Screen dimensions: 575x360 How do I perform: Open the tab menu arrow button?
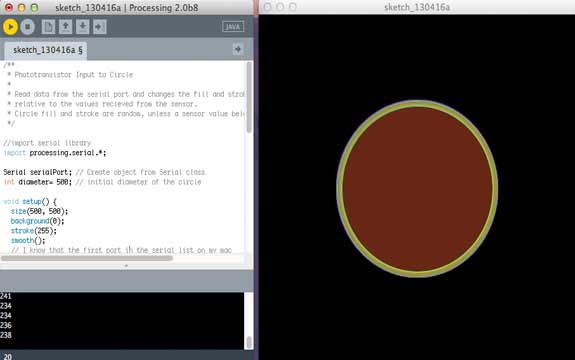pos(238,49)
